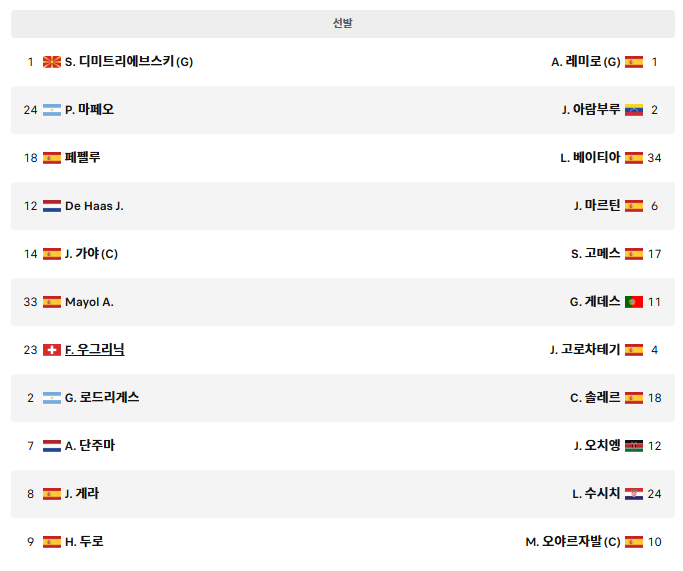Open the J. 고로차테기 player entry
This screenshot has height=571, width=683.
[585, 349]
